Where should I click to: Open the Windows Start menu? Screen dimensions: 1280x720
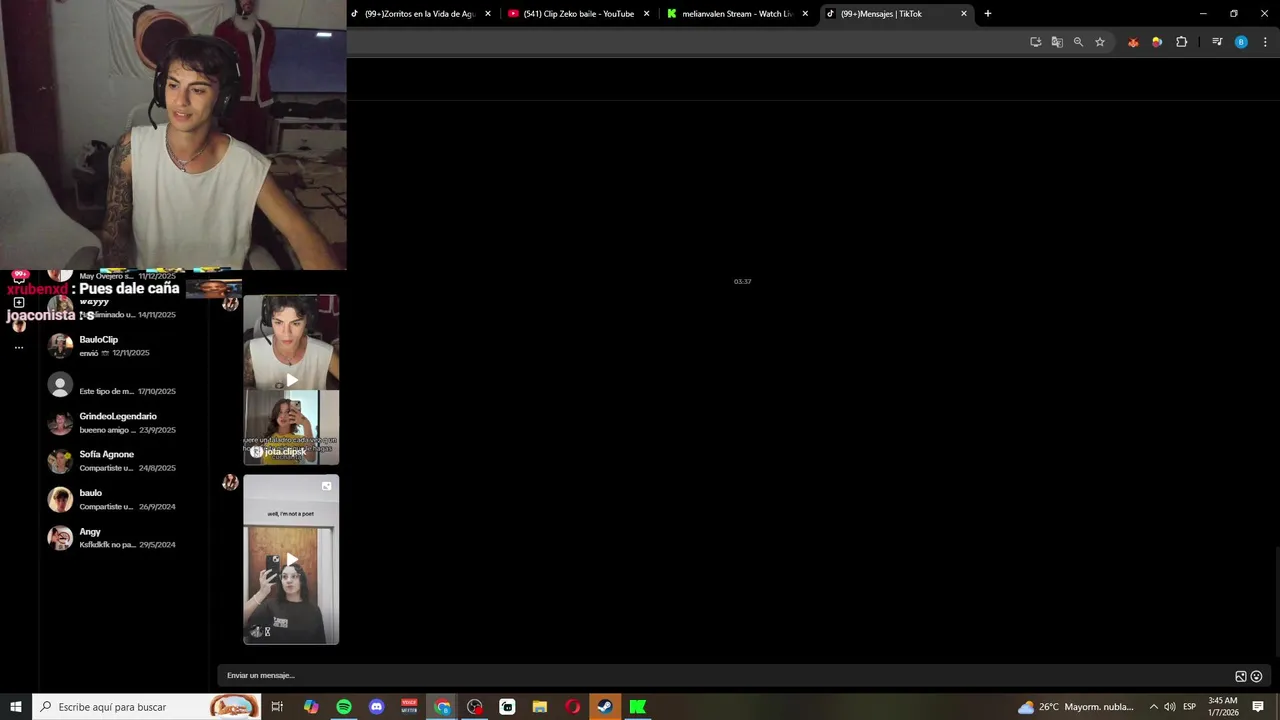coord(16,707)
